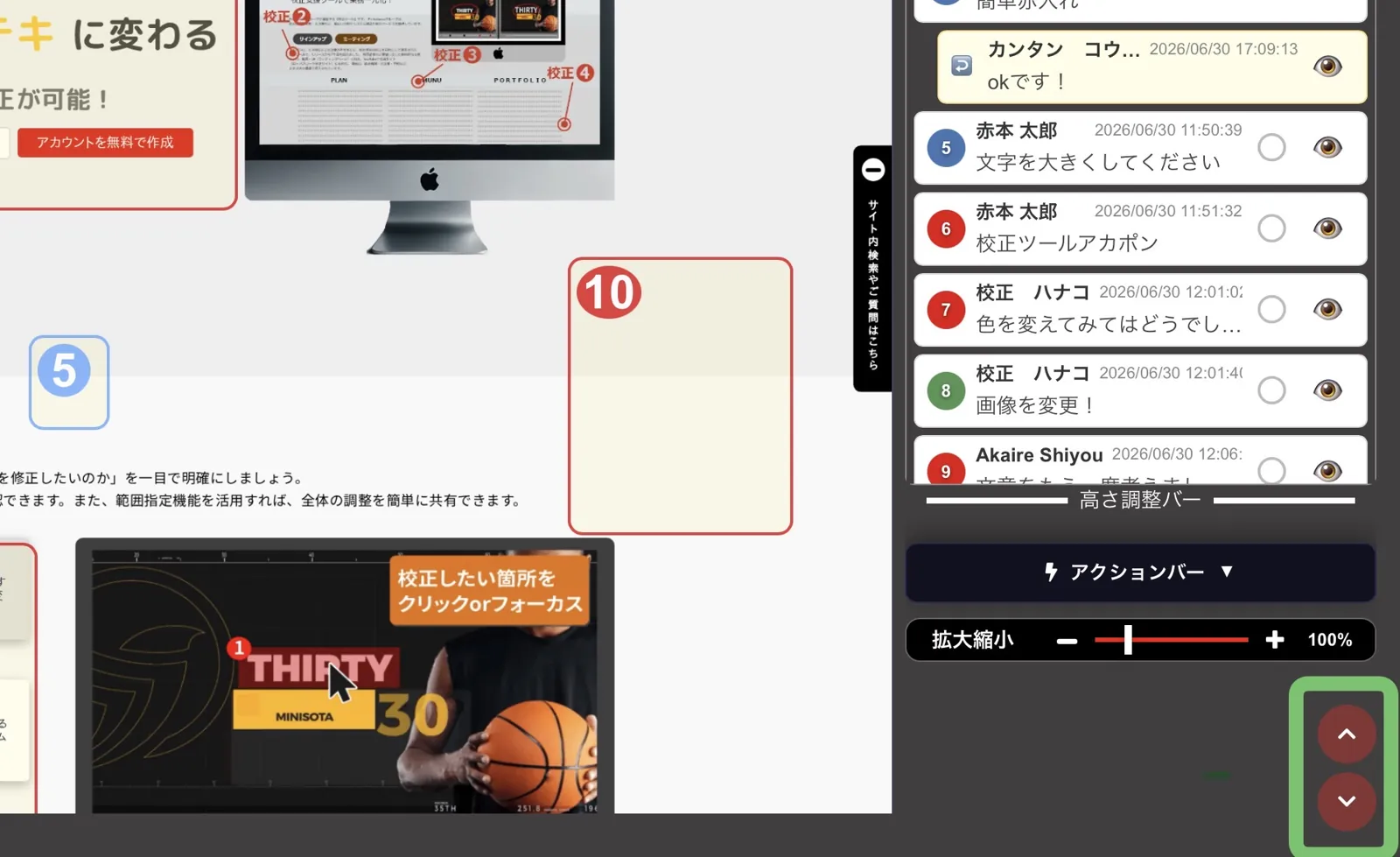Click the plus zoom-in icon

tap(1275, 640)
